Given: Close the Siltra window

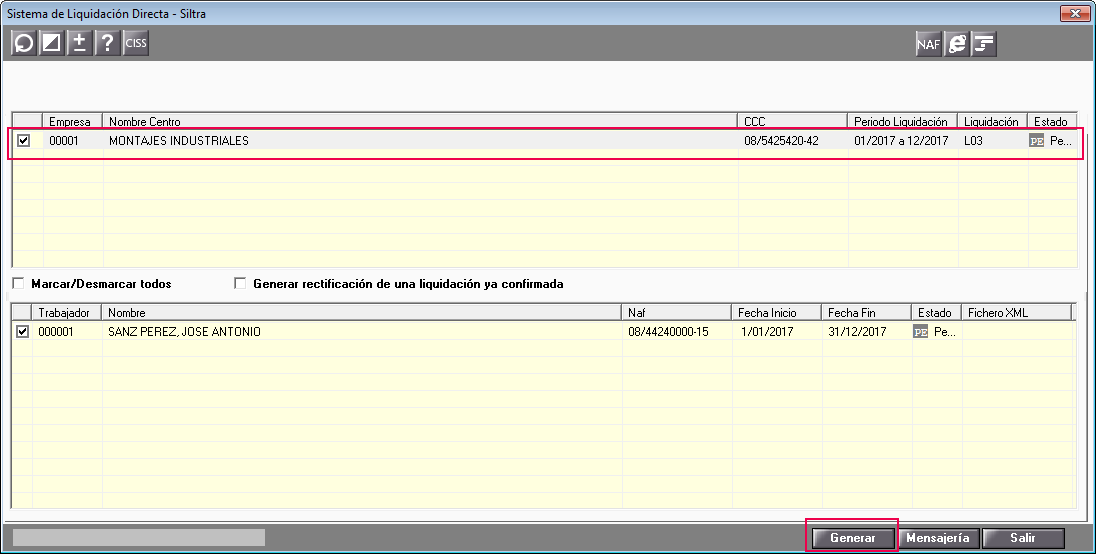Looking at the screenshot, I should pos(1075,13).
